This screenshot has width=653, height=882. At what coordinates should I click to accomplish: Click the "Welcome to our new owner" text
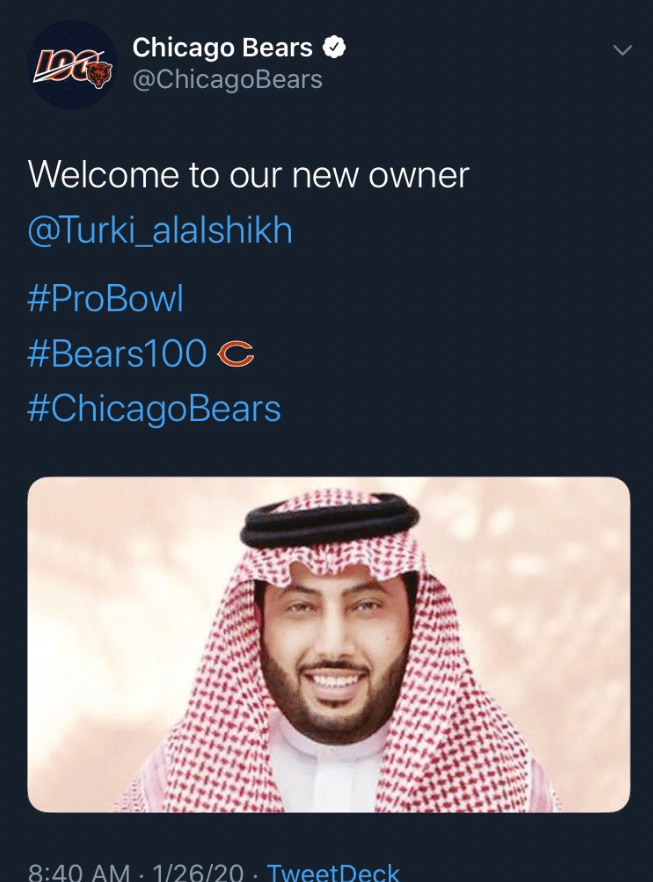[x=248, y=175]
